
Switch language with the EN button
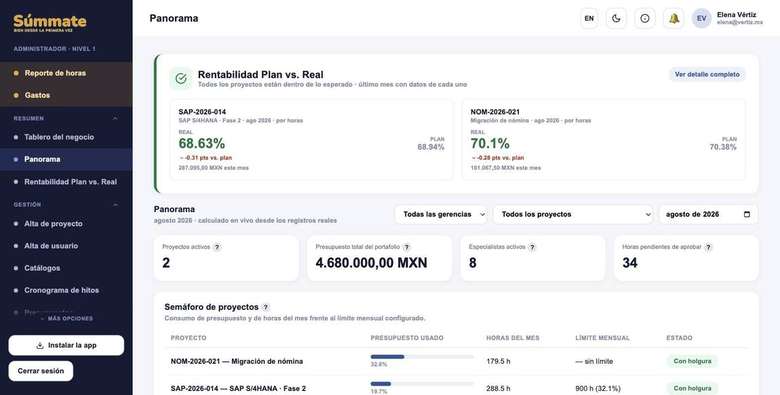coord(589,18)
